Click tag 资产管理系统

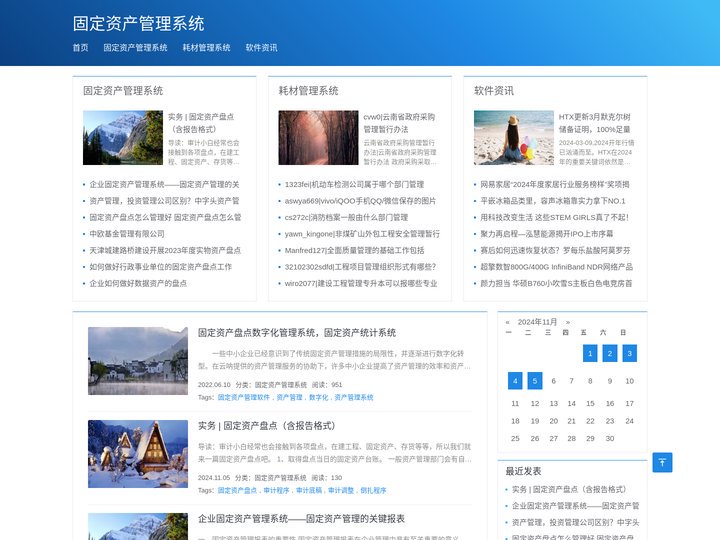click(354, 397)
